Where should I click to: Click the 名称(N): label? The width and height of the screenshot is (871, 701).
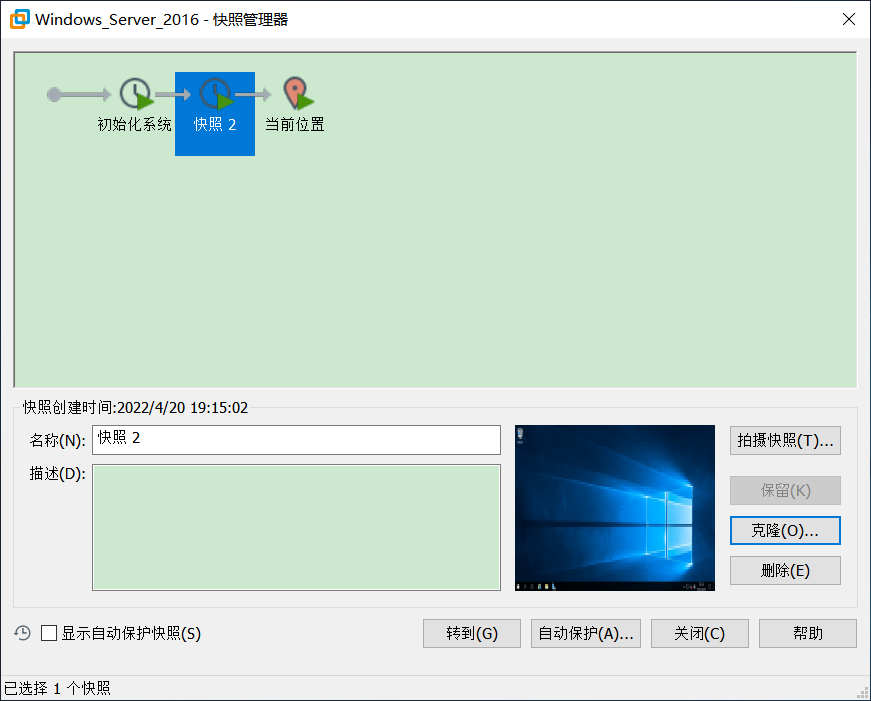(57, 440)
